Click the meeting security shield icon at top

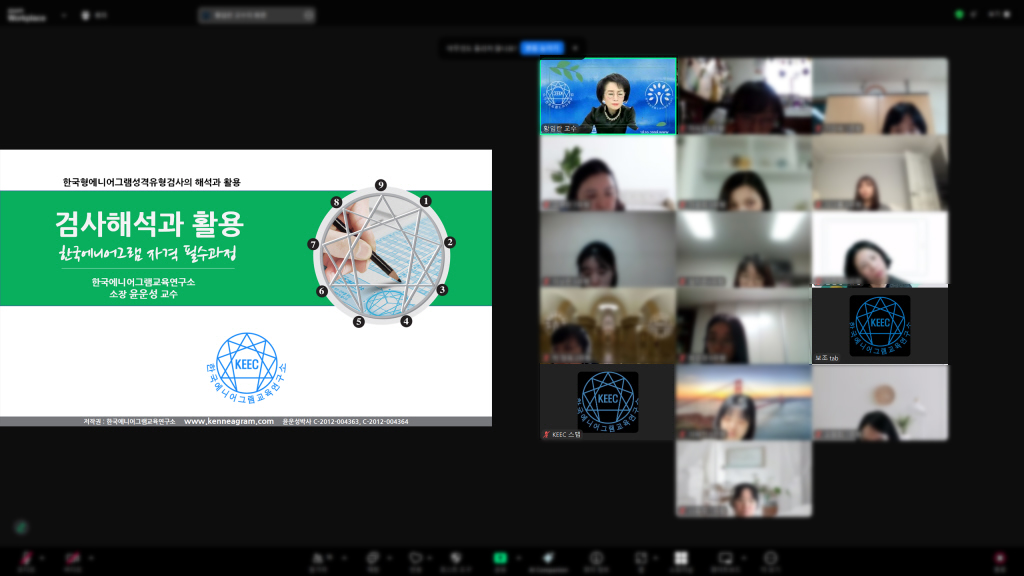point(85,15)
